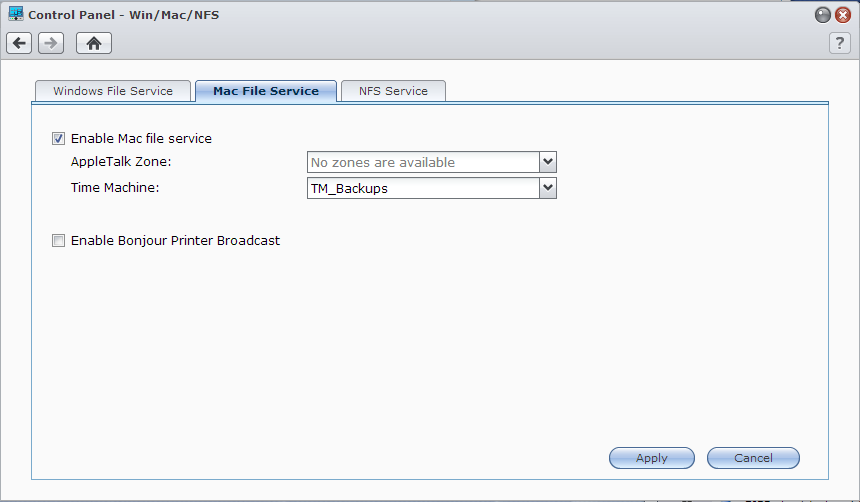The width and height of the screenshot is (860, 502).
Task: Enable Bonjour Printer Broadcast checkbox
Action: click(59, 241)
